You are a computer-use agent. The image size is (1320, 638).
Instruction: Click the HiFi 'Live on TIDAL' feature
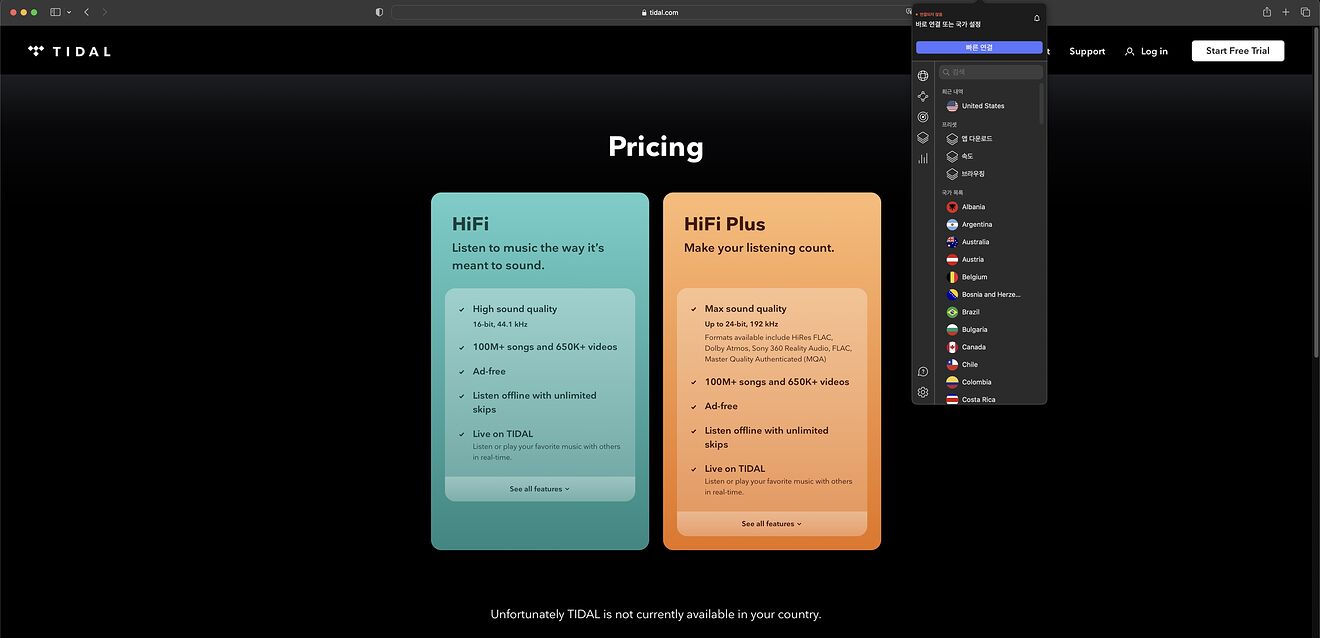click(x=503, y=434)
